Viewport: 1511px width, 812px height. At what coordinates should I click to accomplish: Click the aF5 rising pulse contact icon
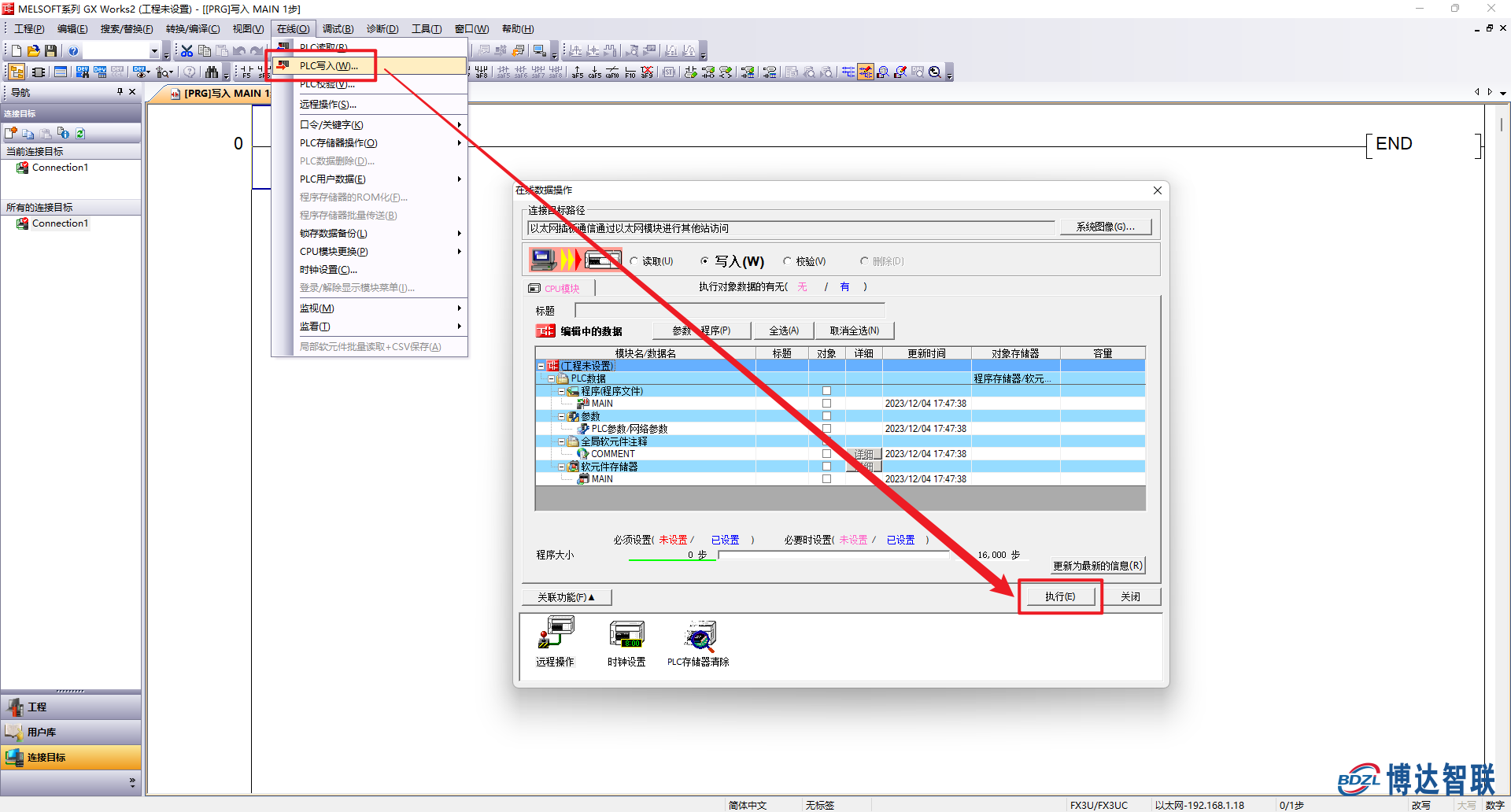[x=578, y=72]
